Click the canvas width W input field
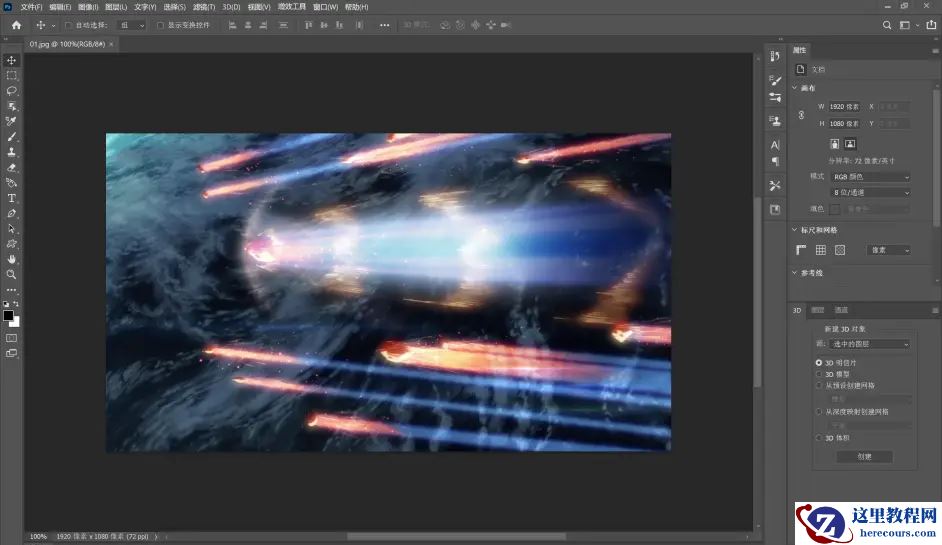942x545 pixels. tap(844, 106)
